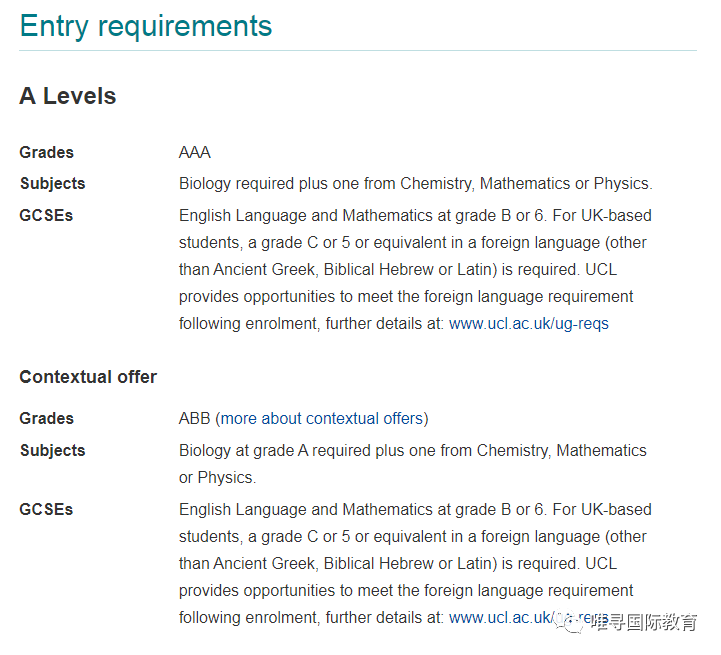The height and width of the screenshot is (655, 721).
Task: Open the second ucl.ac.uk link under Contextual offer
Action: pos(528,618)
